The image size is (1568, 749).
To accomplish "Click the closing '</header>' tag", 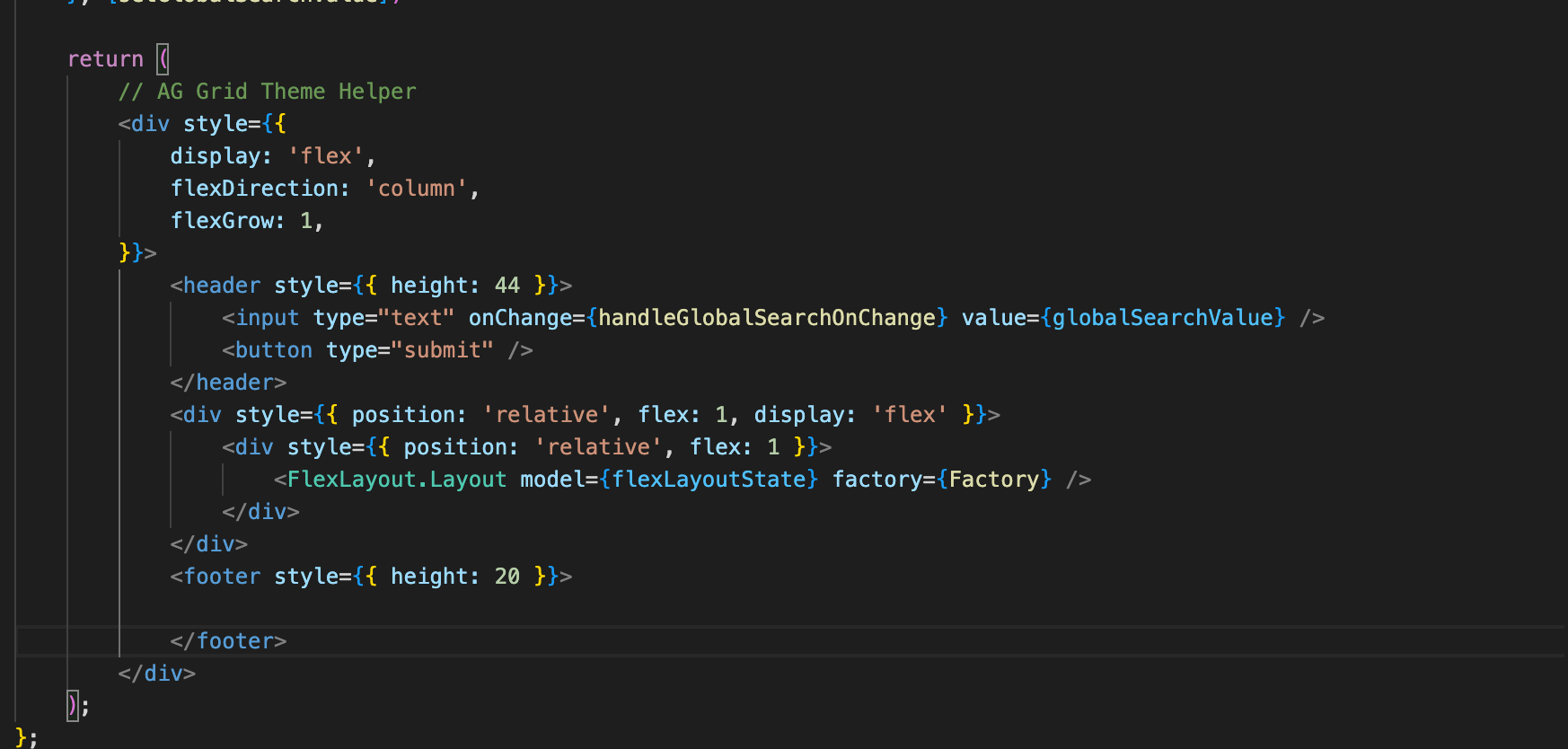I will tap(228, 383).
